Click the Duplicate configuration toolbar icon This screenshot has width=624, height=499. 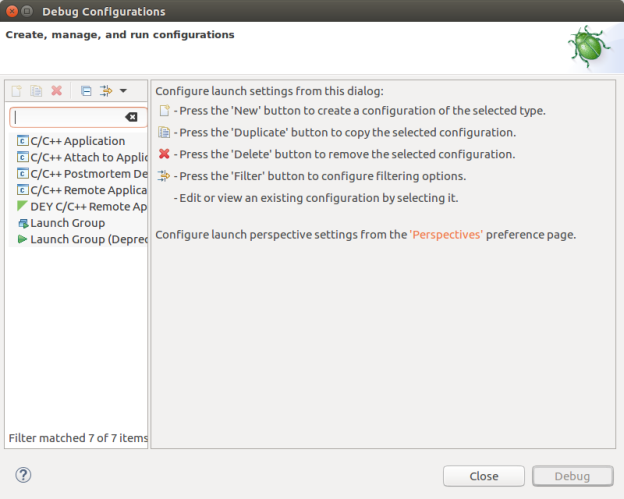tap(36, 91)
